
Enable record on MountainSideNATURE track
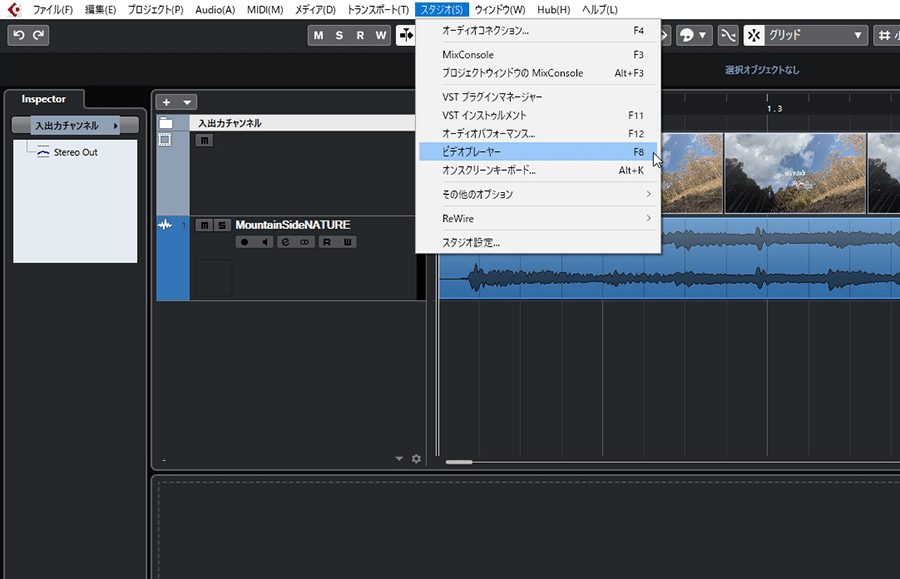pyautogui.click(x=245, y=242)
